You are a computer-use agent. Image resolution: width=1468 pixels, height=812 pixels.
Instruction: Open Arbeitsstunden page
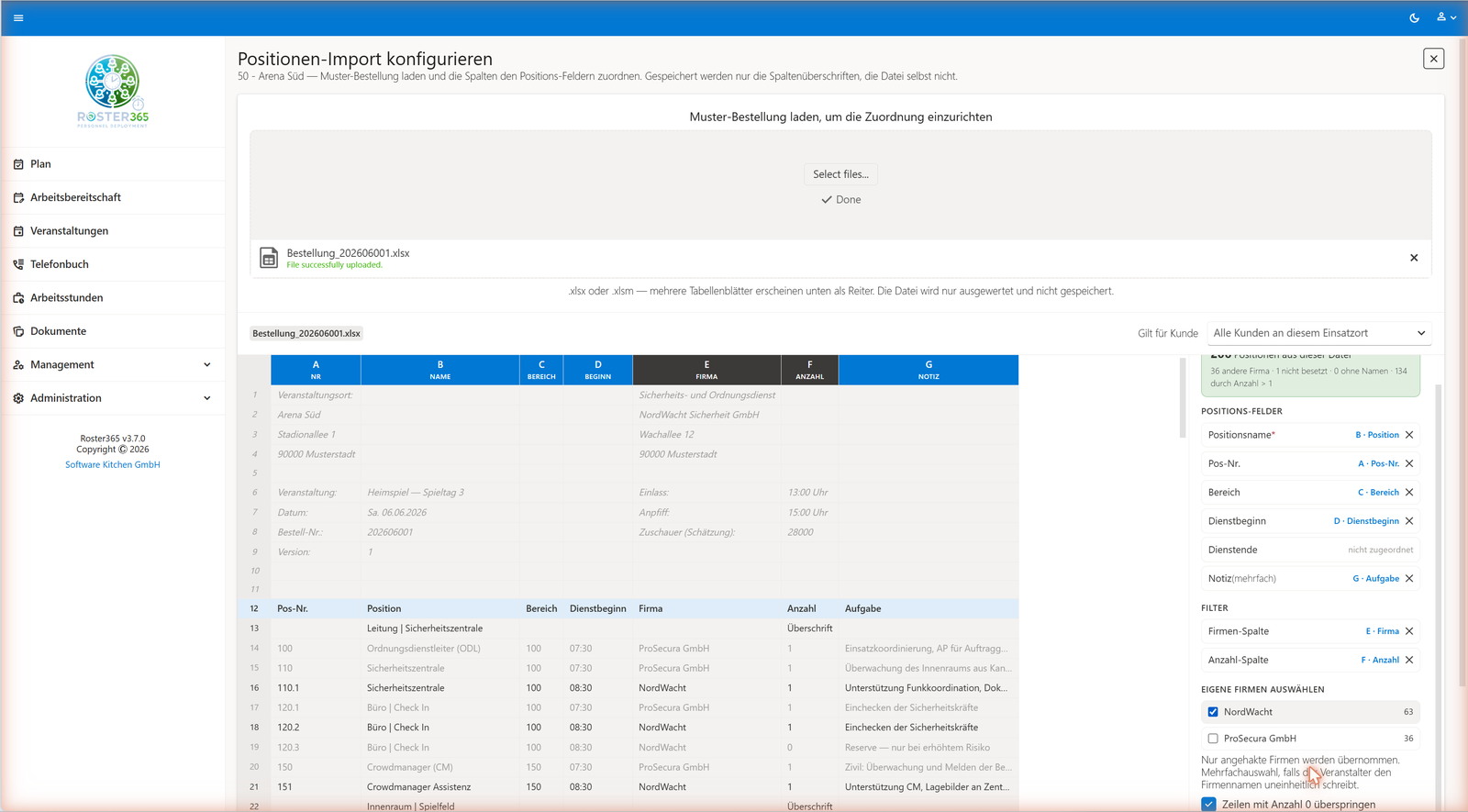[x=113, y=298]
